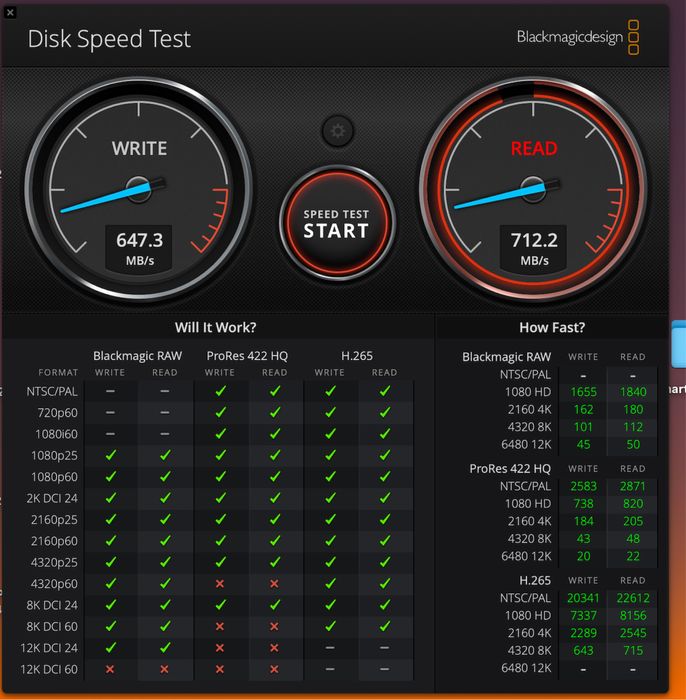The width and height of the screenshot is (686, 700).
Task: Click the 4320p60 format row label
Action: pyautogui.click(x=54, y=584)
